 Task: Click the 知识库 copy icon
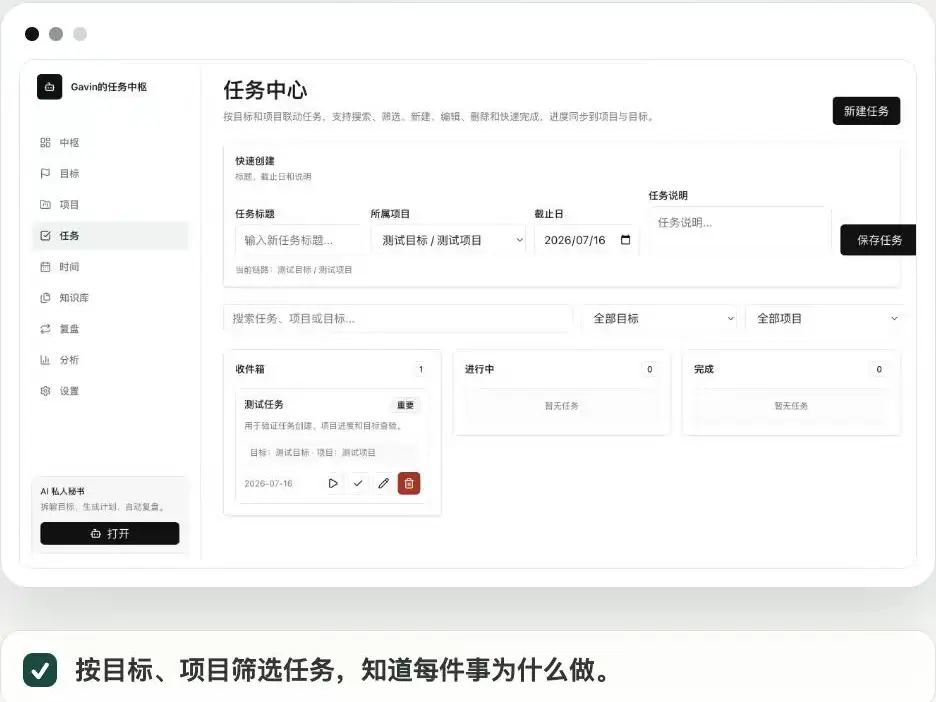coord(45,298)
